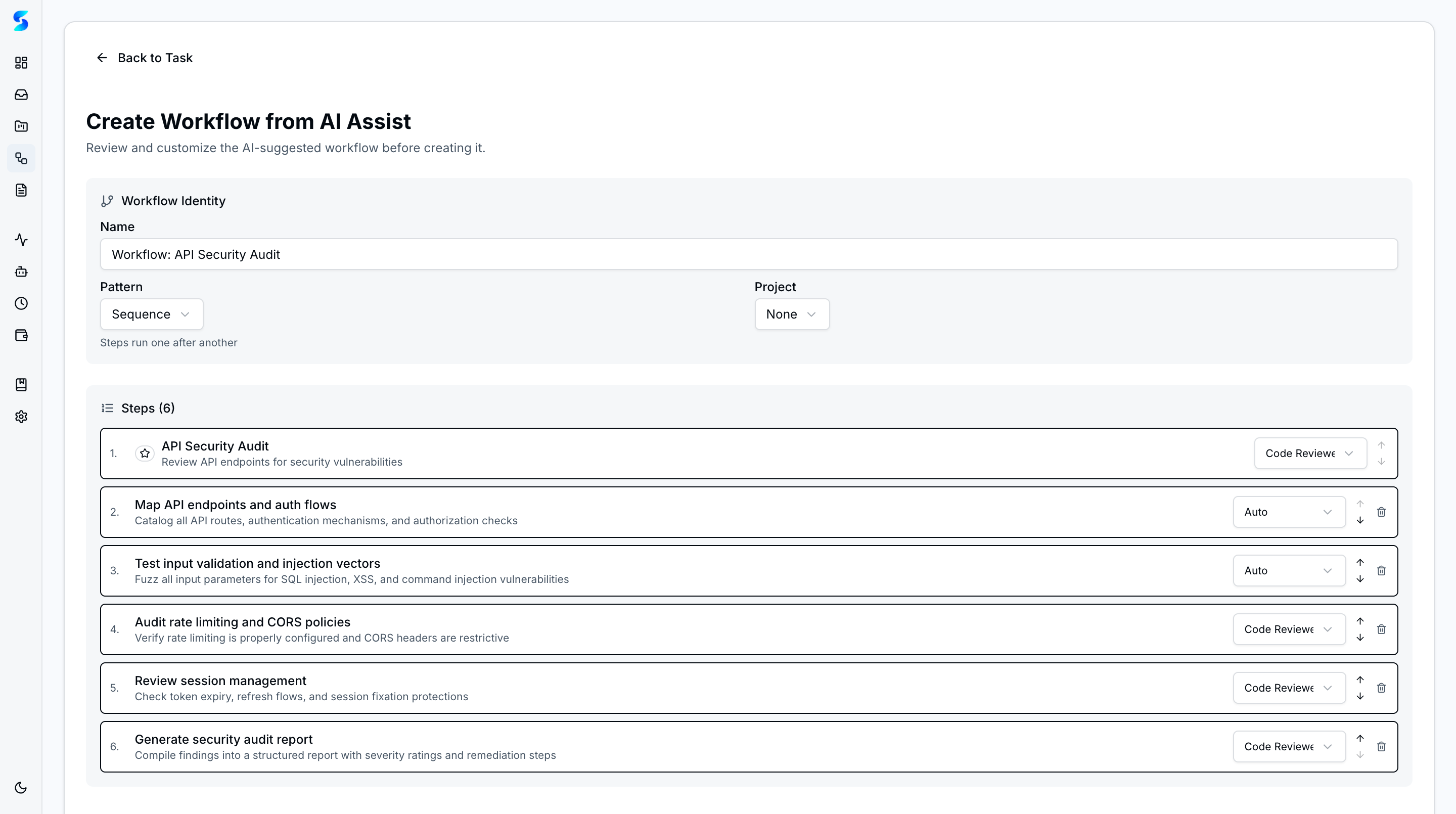Click the Scout logo at top left

(21, 21)
